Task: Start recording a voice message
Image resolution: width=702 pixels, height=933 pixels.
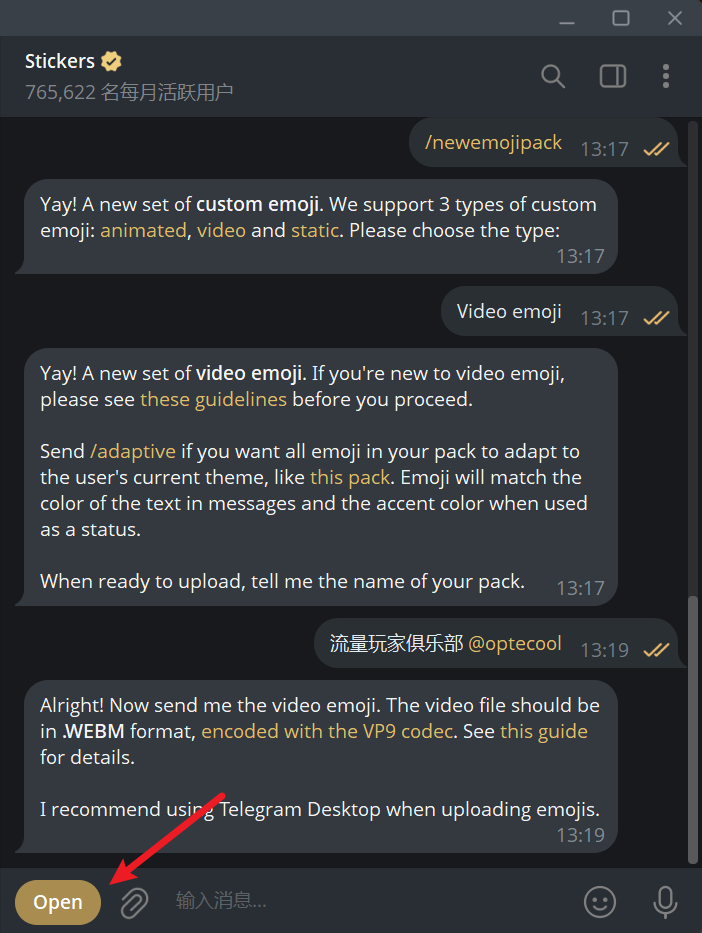Action: point(665,902)
